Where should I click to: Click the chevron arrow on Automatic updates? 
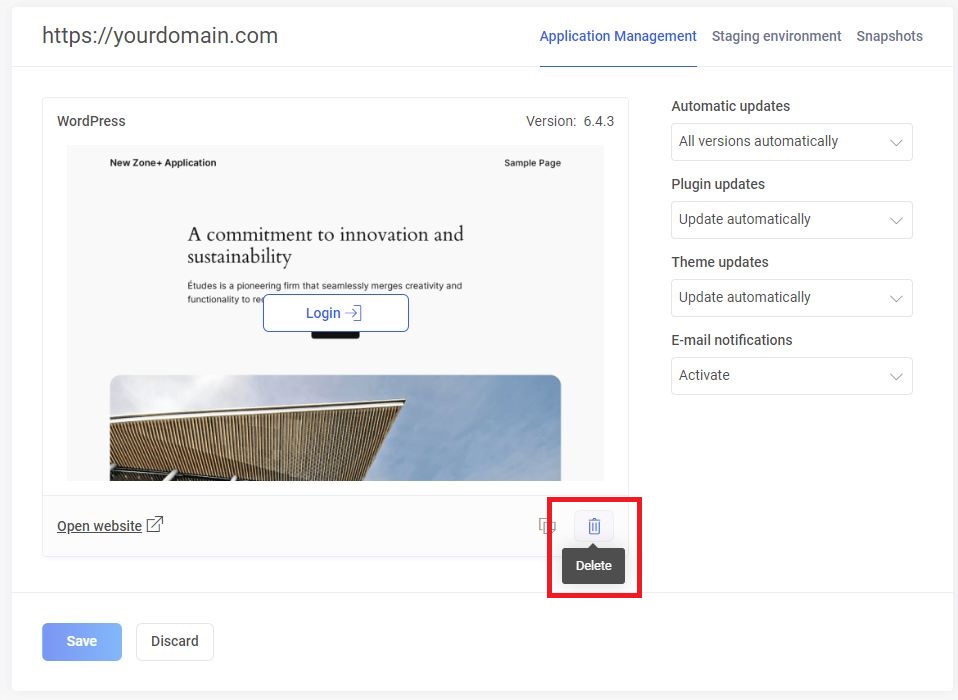[x=896, y=142]
